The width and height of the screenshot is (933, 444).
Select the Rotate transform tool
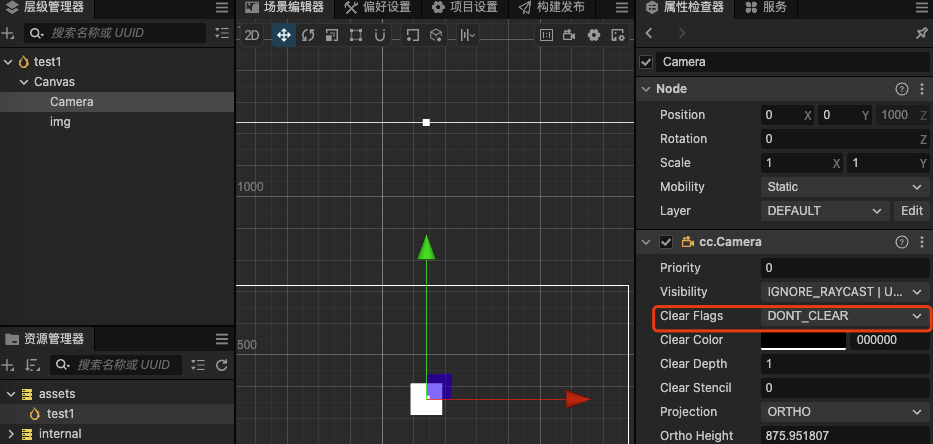pyautogui.click(x=308, y=35)
